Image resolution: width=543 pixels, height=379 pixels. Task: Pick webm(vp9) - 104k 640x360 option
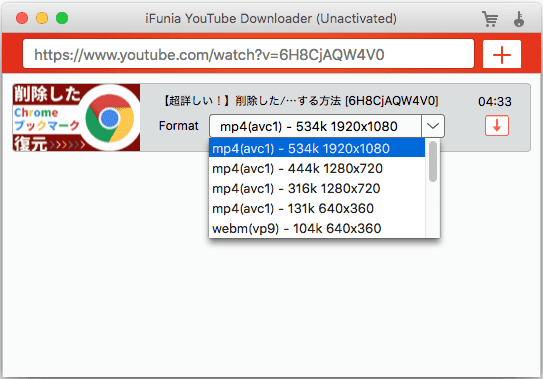click(x=317, y=228)
